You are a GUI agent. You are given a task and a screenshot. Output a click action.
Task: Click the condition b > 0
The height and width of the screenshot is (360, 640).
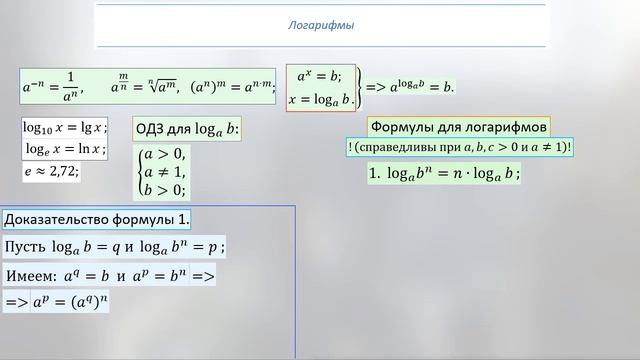[165, 190]
